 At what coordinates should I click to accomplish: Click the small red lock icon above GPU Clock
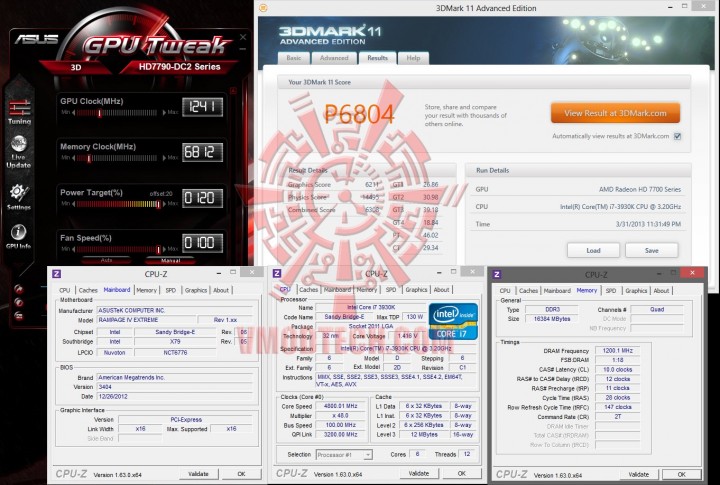click(233, 91)
